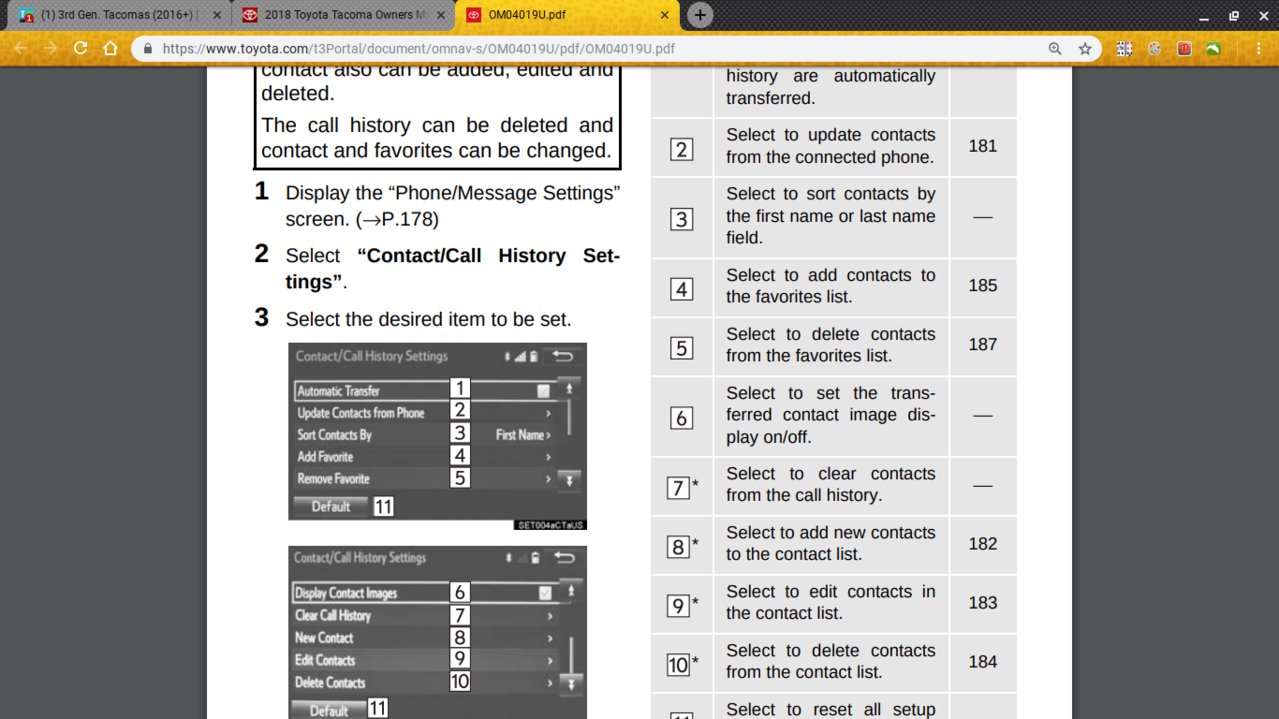Viewport: 1279px width, 719px height.
Task: Click 'Select the desired item to be set.'
Action: [x=428, y=320]
